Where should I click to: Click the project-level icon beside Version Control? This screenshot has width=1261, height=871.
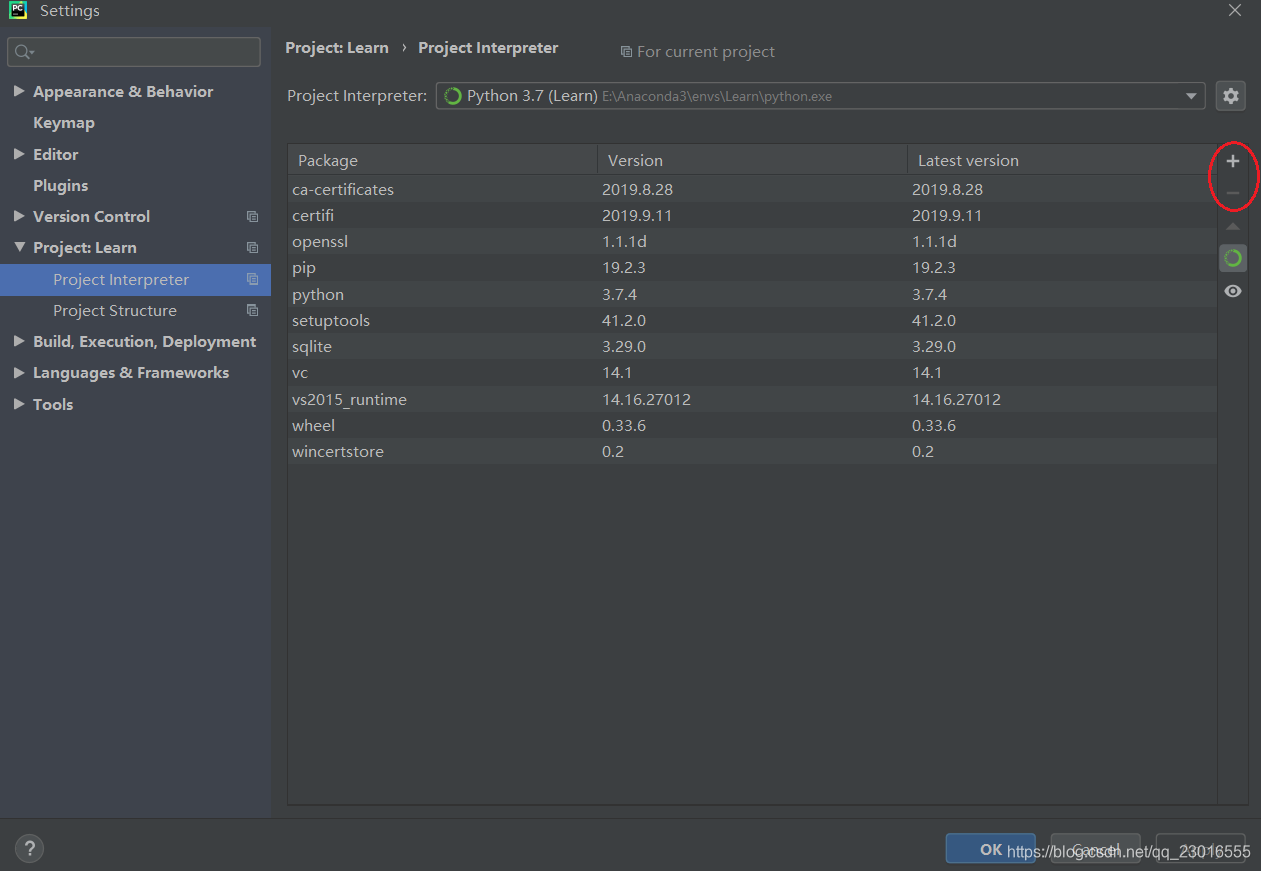[252, 217]
